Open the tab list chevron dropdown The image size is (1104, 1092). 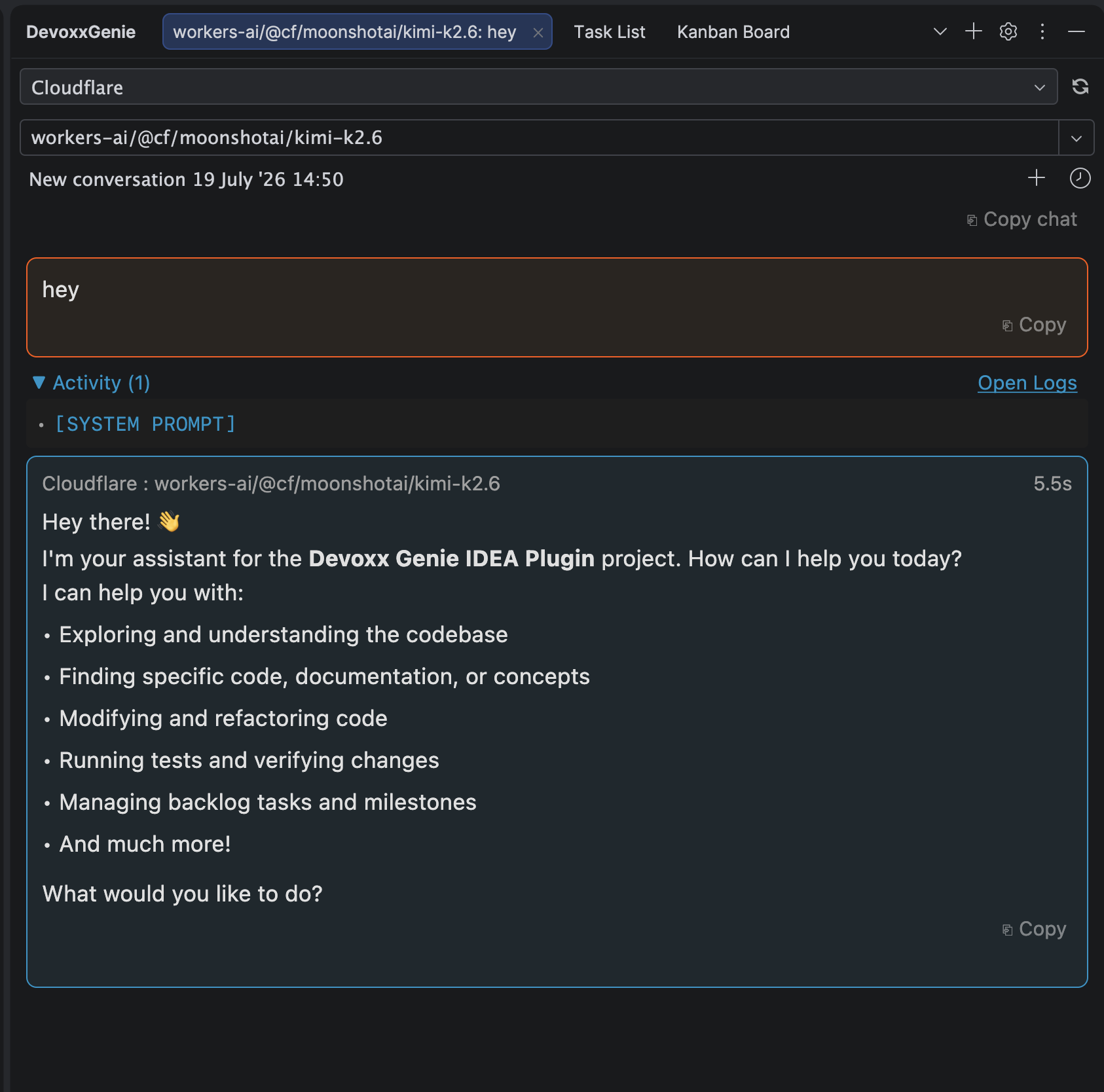point(940,31)
